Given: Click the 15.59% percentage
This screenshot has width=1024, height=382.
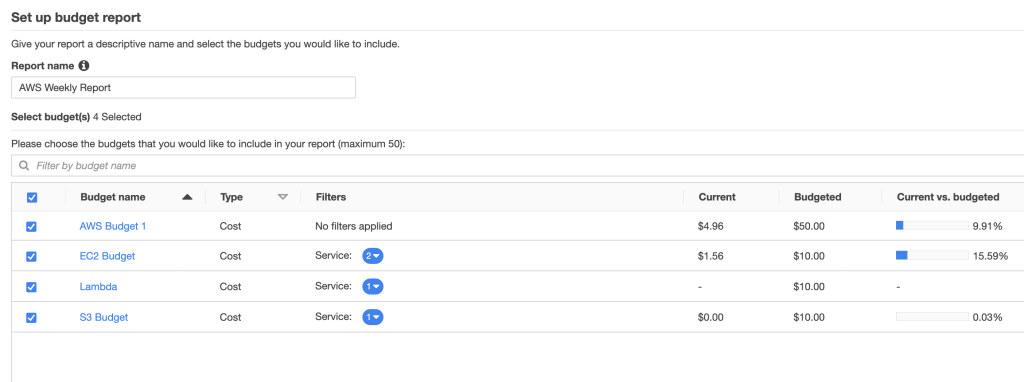Looking at the screenshot, I should [990, 256].
